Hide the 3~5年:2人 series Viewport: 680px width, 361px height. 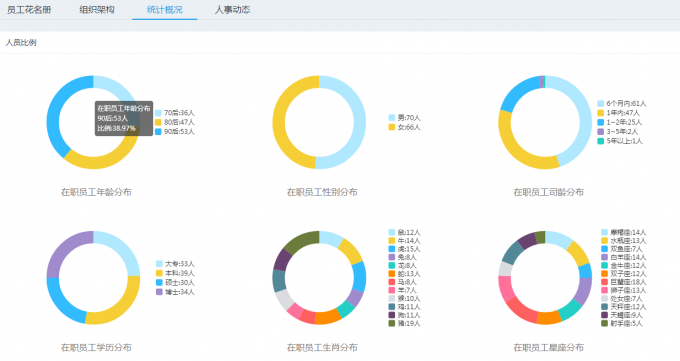coord(618,131)
